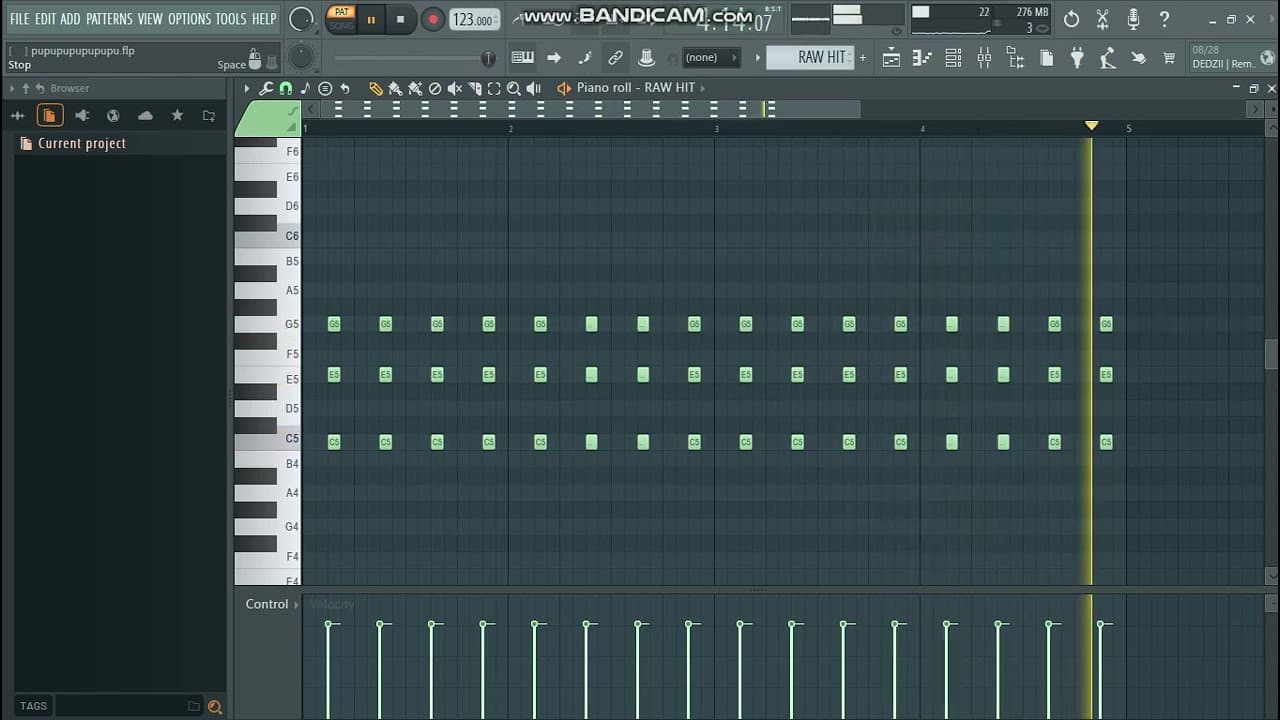This screenshot has height=720, width=1280.
Task: Click the piano roll wrench tools icon
Action: 266,88
